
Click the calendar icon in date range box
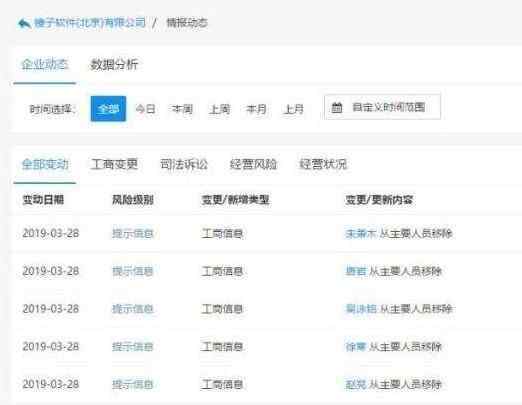pos(337,107)
